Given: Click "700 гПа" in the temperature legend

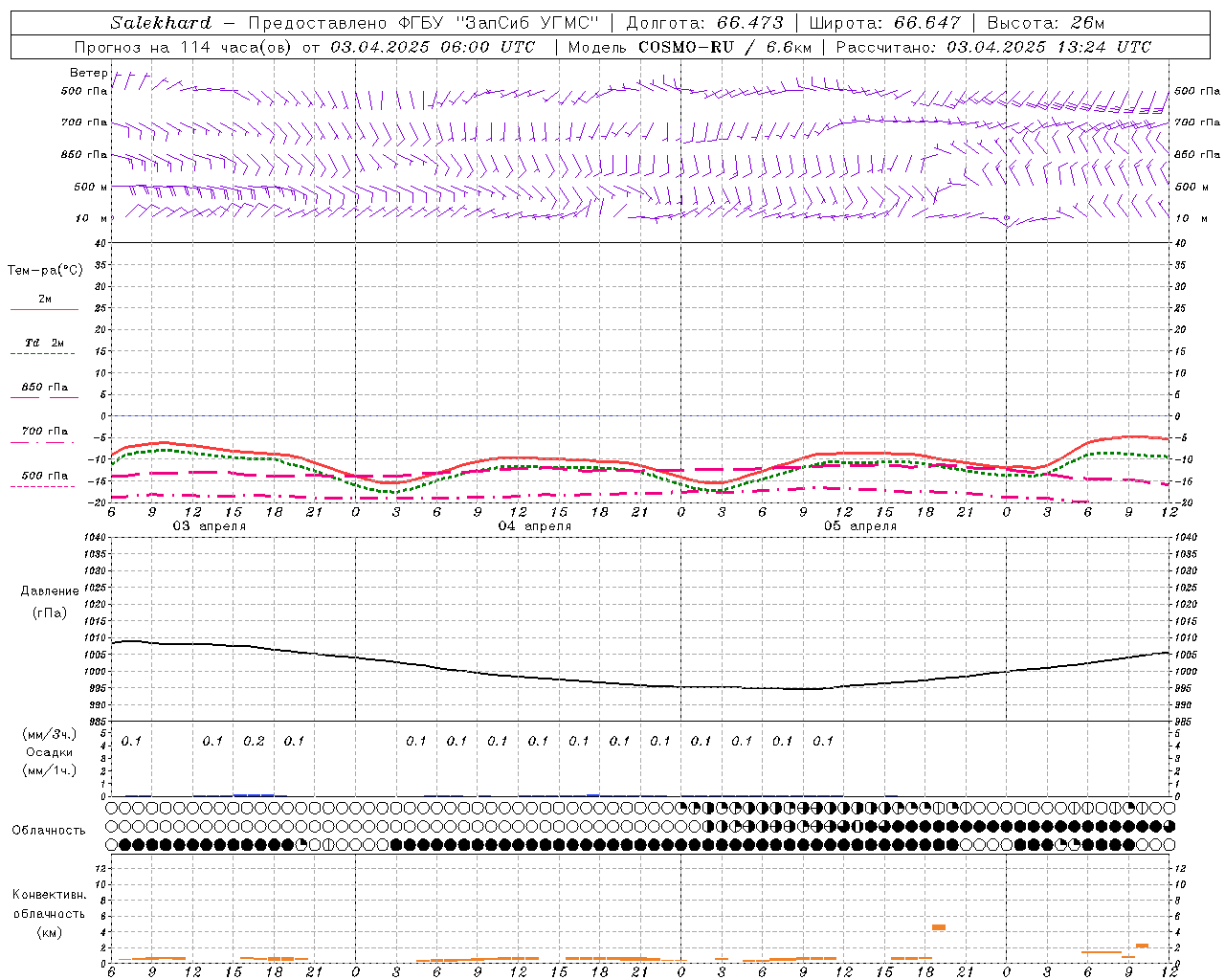Looking at the screenshot, I should click(45, 431).
